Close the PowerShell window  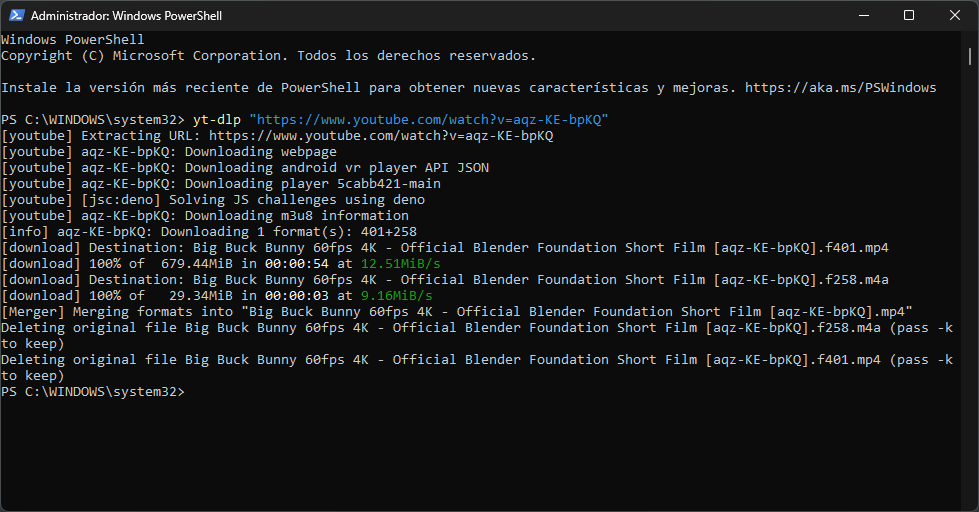(x=955, y=16)
